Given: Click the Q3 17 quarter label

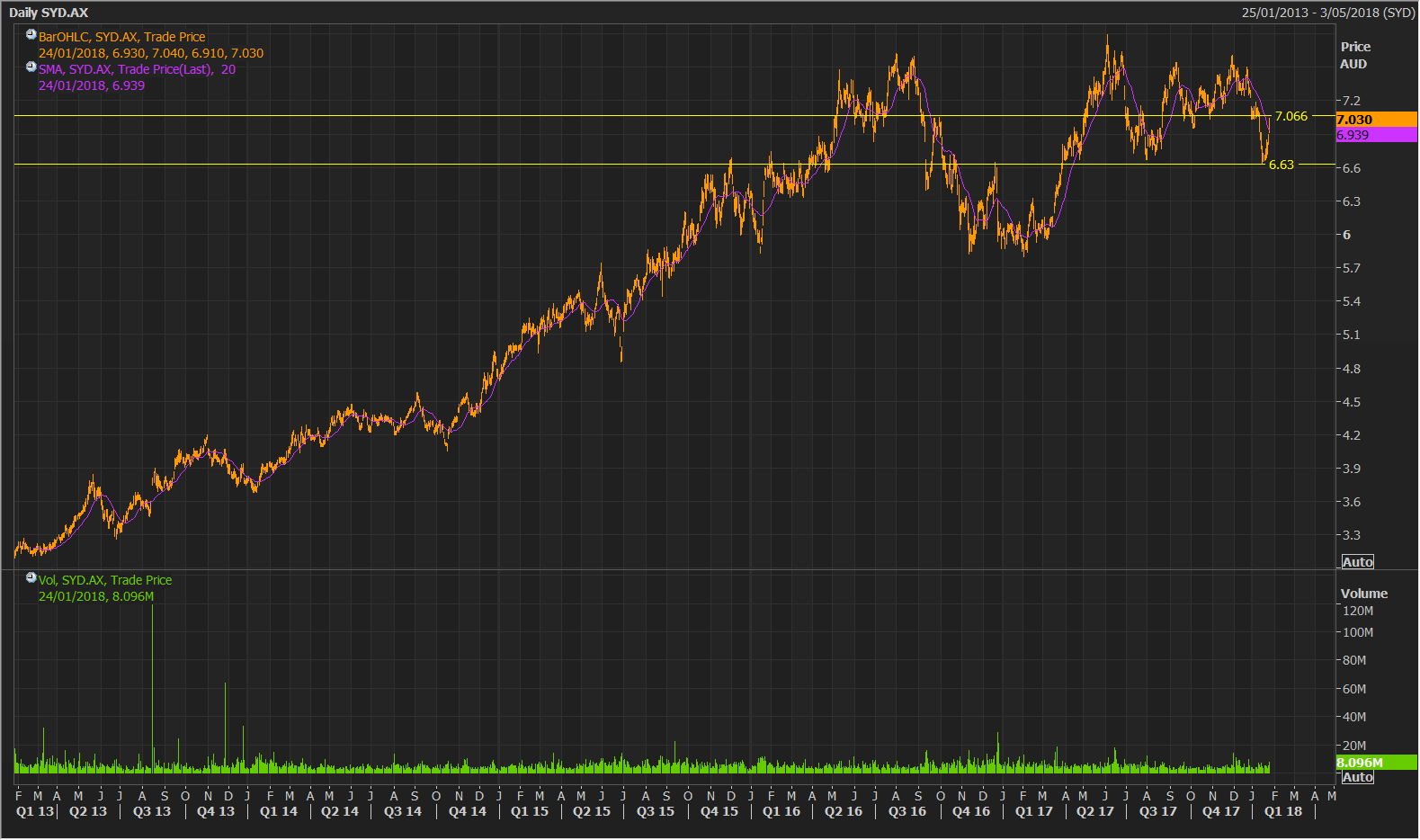Looking at the screenshot, I should [1158, 811].
